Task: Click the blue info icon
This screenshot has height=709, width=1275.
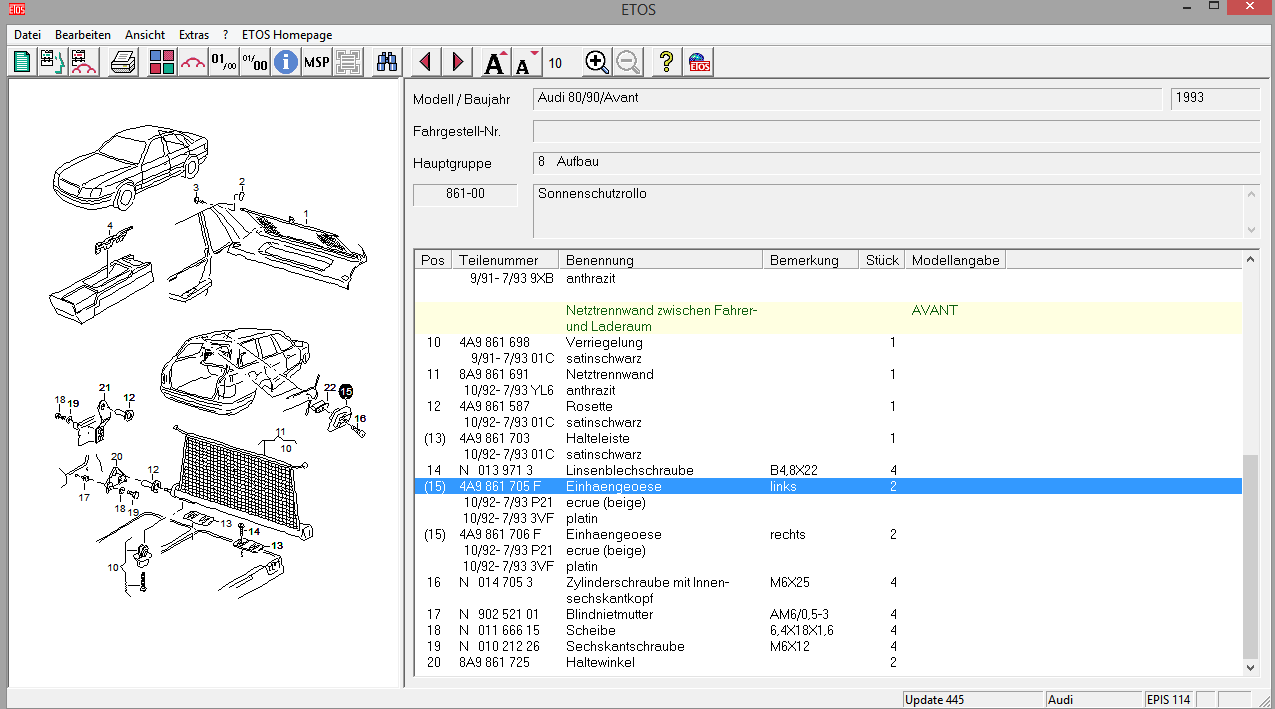Action: pos(286,62)
